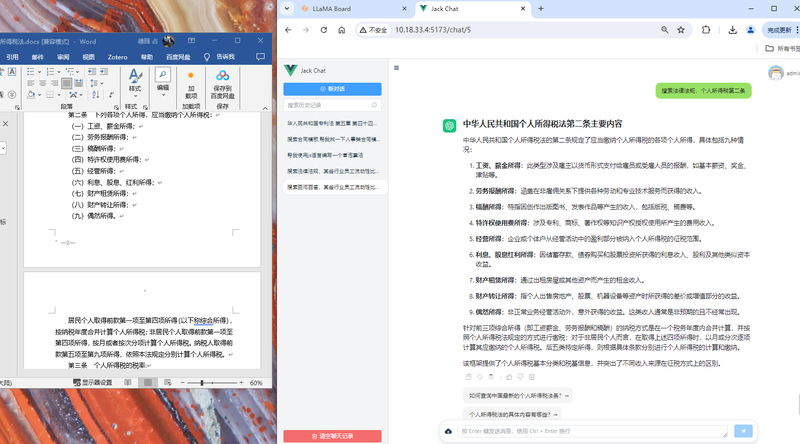Click 显示器设置 in Word status bar

click(x=93, y=383)
